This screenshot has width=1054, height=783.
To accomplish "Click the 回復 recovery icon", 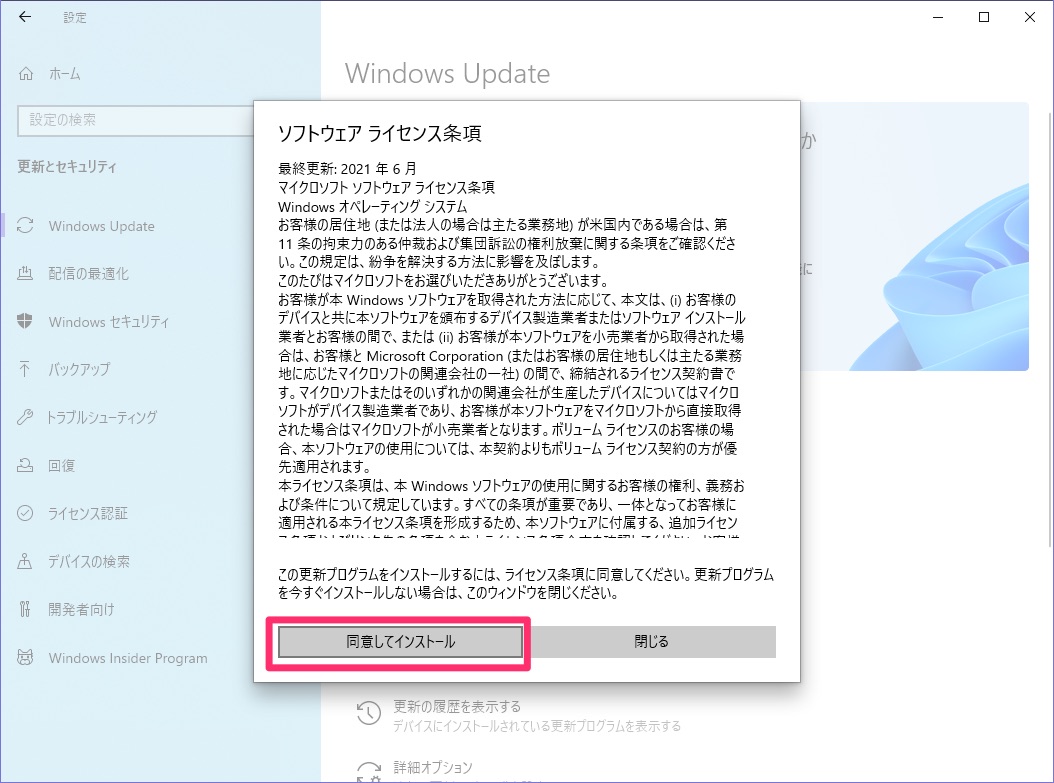I will [x=26, y=465].
